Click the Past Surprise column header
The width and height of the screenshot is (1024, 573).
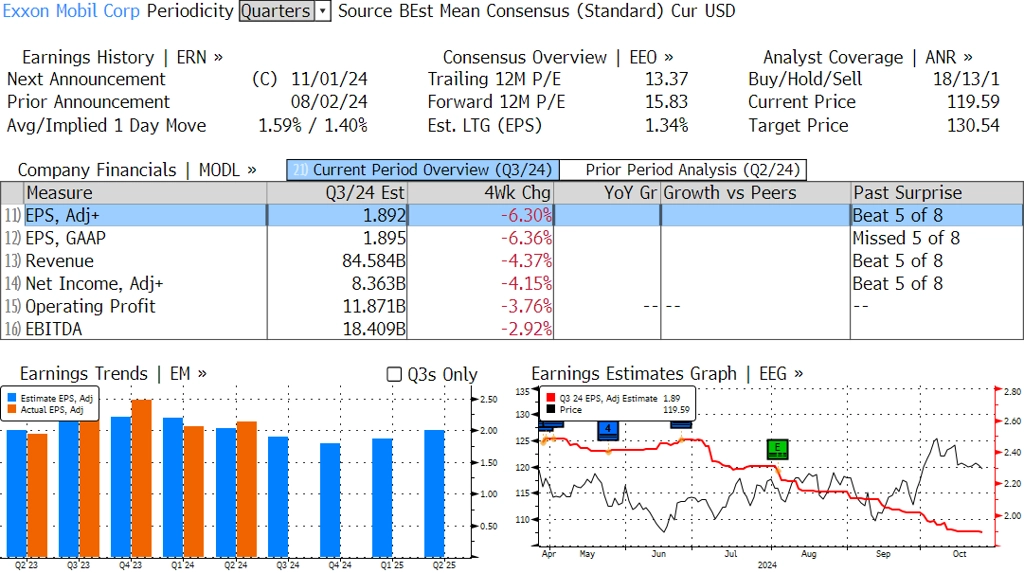point(937,193)
